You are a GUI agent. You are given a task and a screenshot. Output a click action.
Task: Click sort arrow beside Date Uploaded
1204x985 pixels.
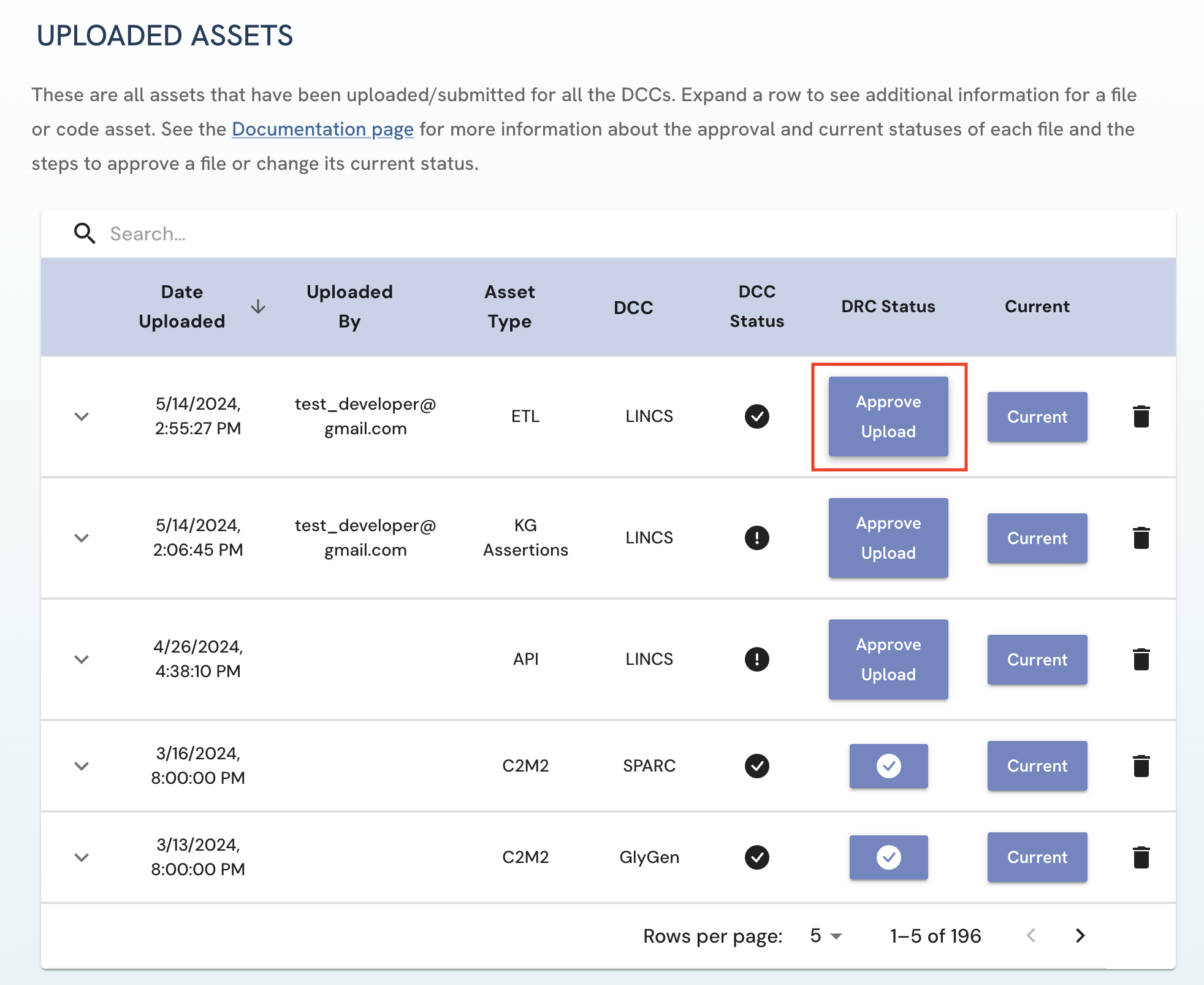[x=258, y=307]
